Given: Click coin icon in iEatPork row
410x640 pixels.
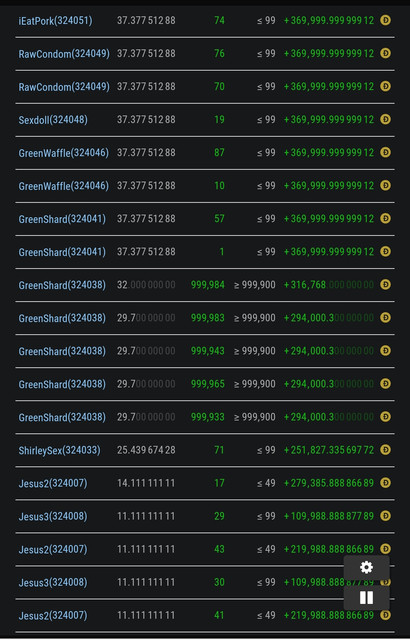Looking at the screenshot, I should coord(385,20).
